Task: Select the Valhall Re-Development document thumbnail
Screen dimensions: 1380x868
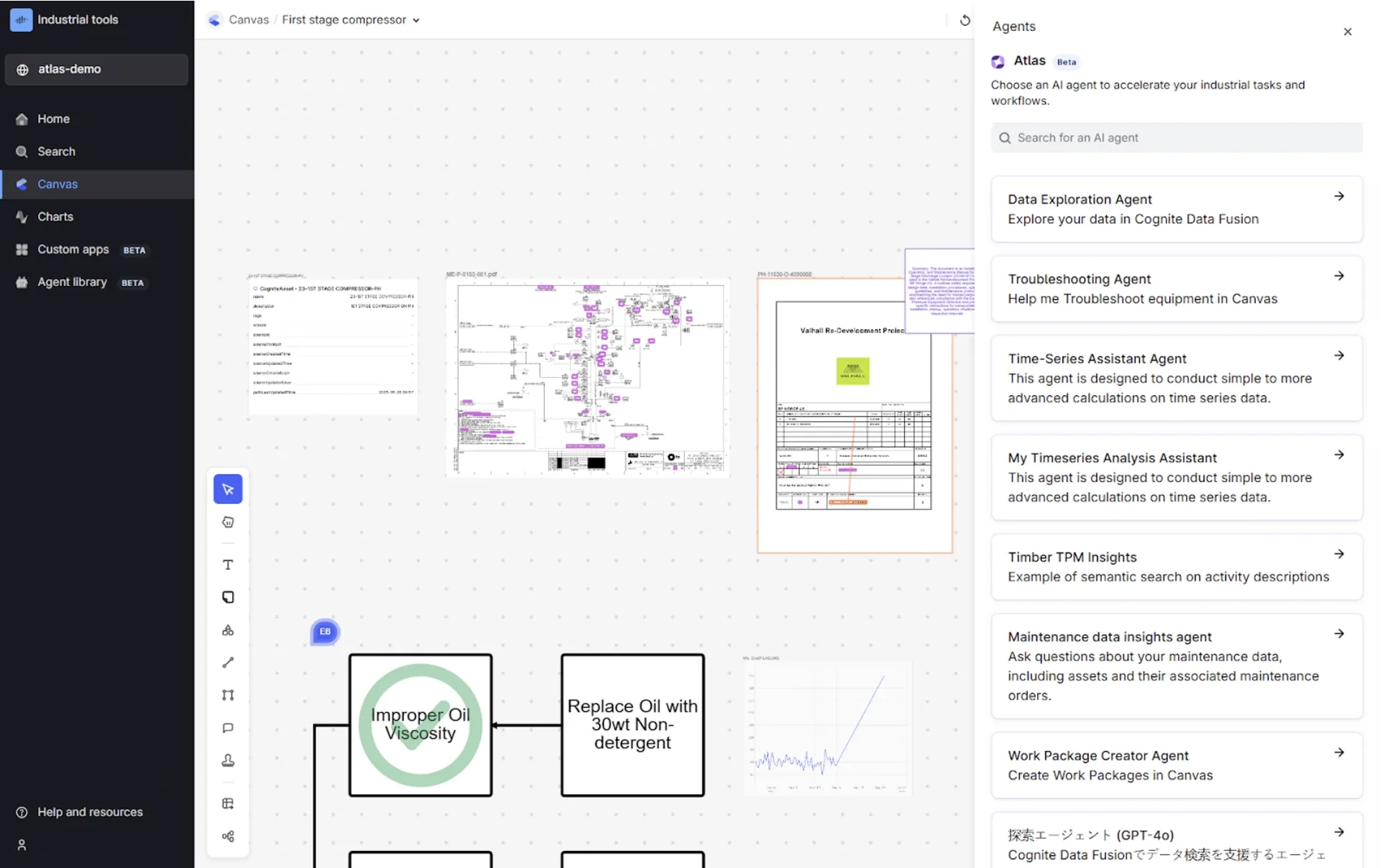Action: 855,415
